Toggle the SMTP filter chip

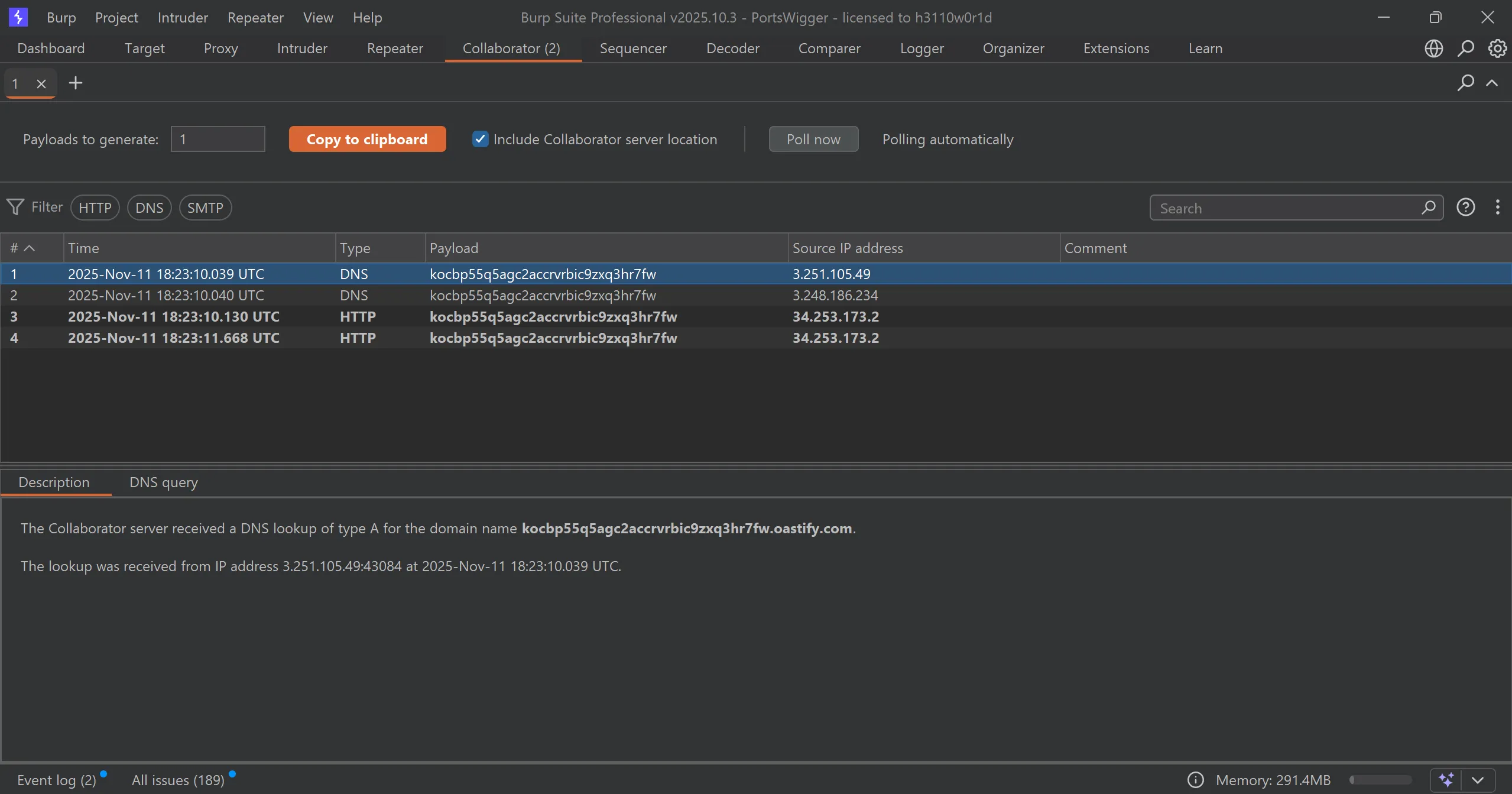point(205,208)
